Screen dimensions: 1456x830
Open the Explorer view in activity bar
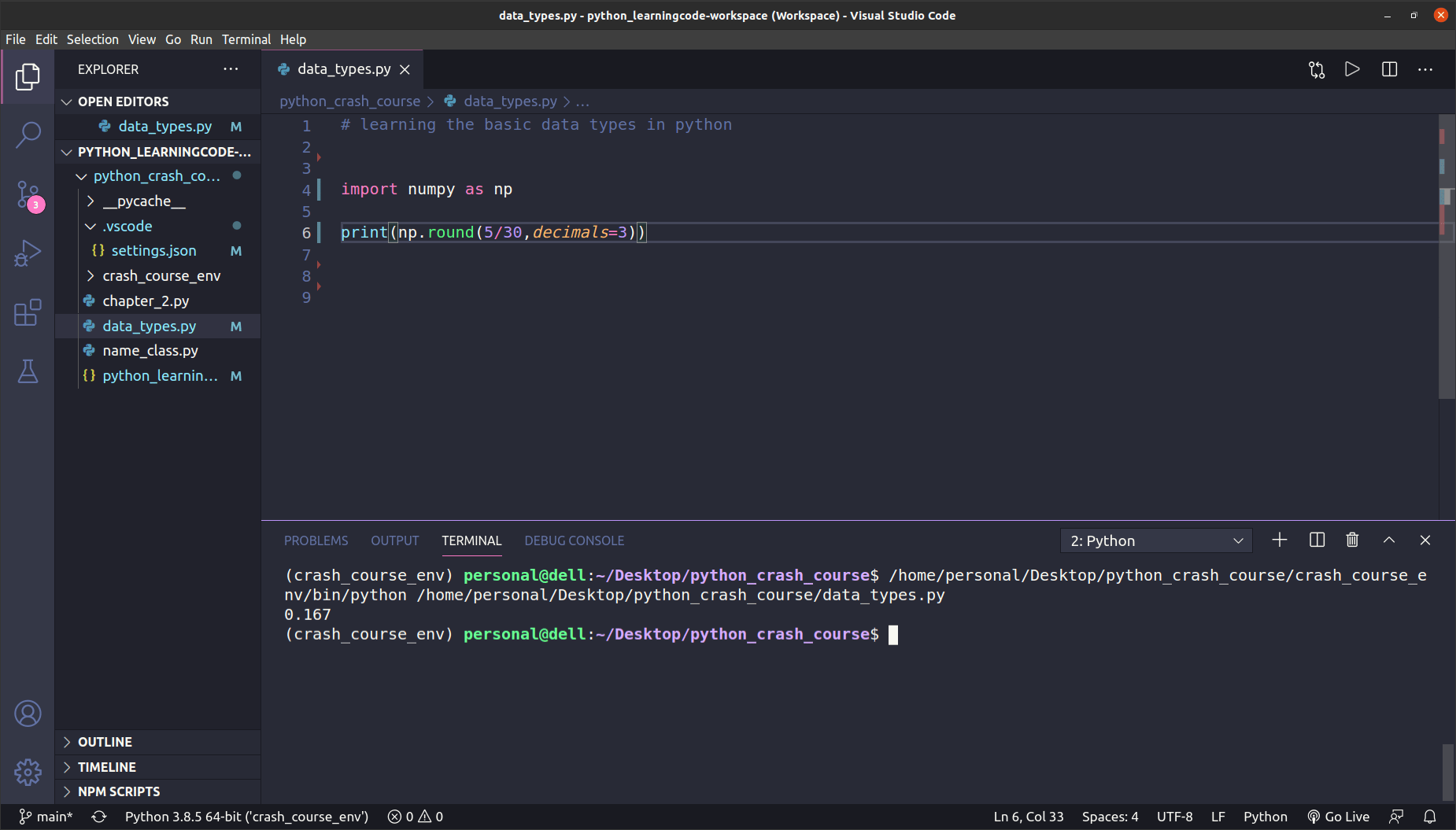coord(28,76)
